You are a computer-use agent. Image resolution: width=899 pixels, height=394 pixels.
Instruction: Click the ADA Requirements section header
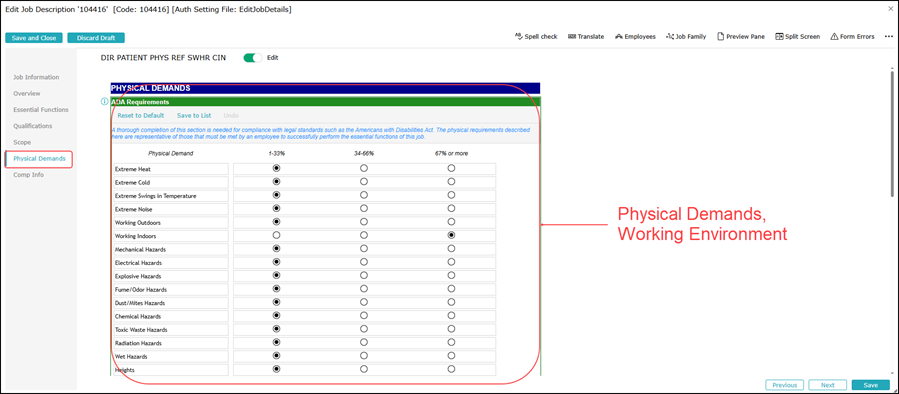325,102
